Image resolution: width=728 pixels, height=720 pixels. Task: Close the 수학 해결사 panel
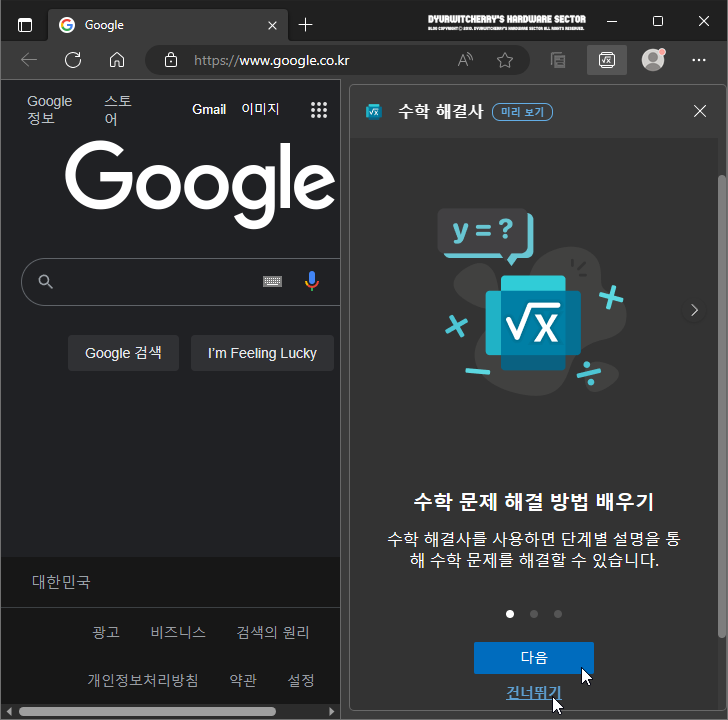pyautogui.click(x=700, y=111)
